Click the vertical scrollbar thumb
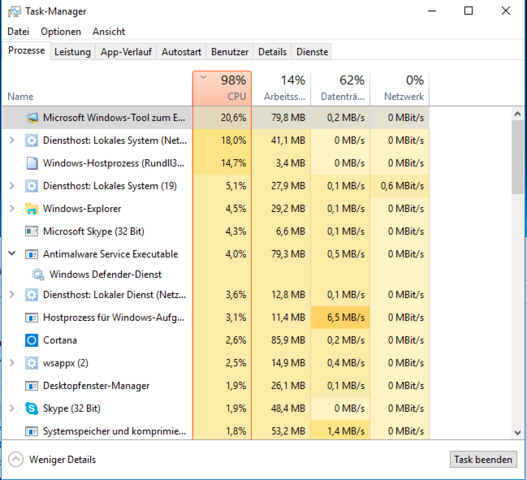Image resolution: width=527 pixels, height=480 pixels. pos(518,157)
